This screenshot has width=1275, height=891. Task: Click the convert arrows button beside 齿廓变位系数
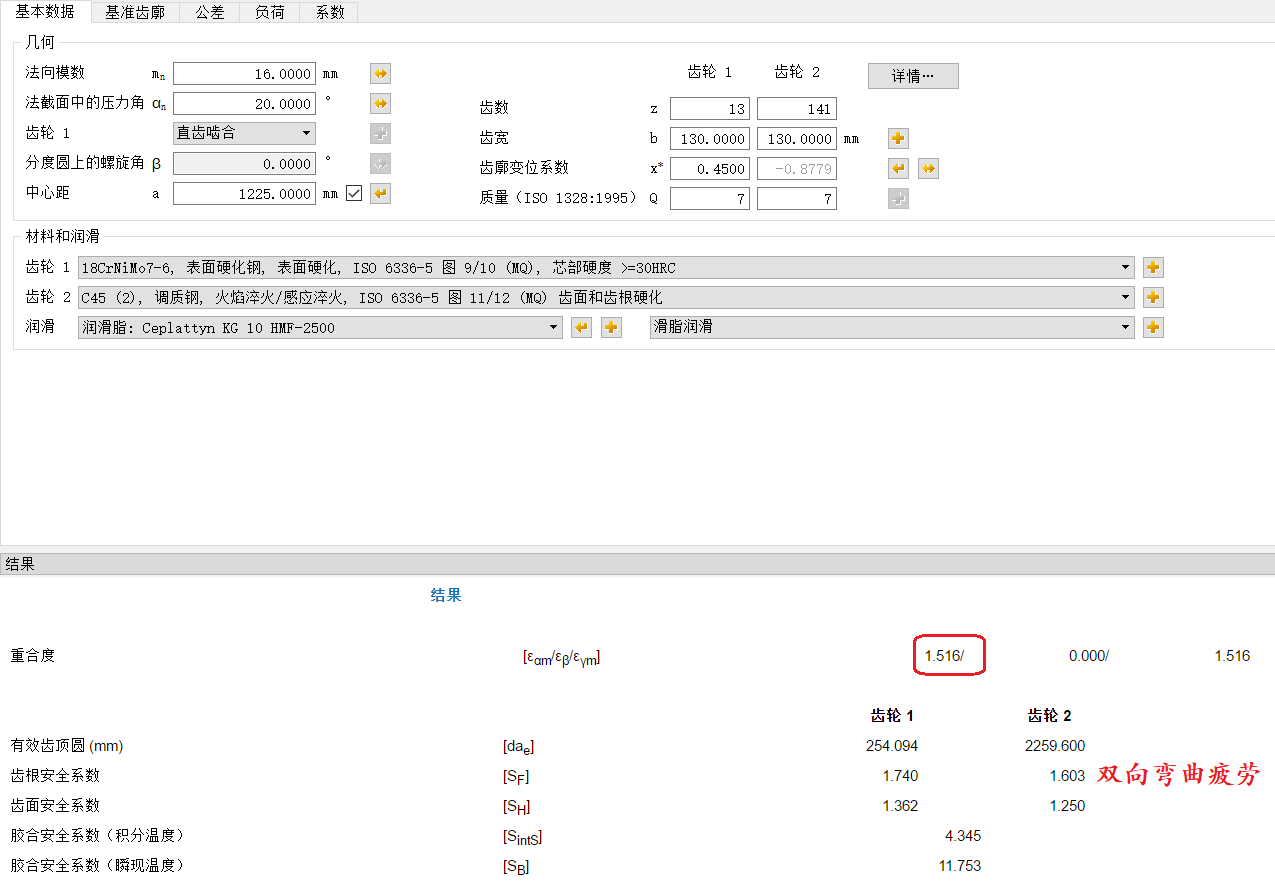(x=928, y=169)
